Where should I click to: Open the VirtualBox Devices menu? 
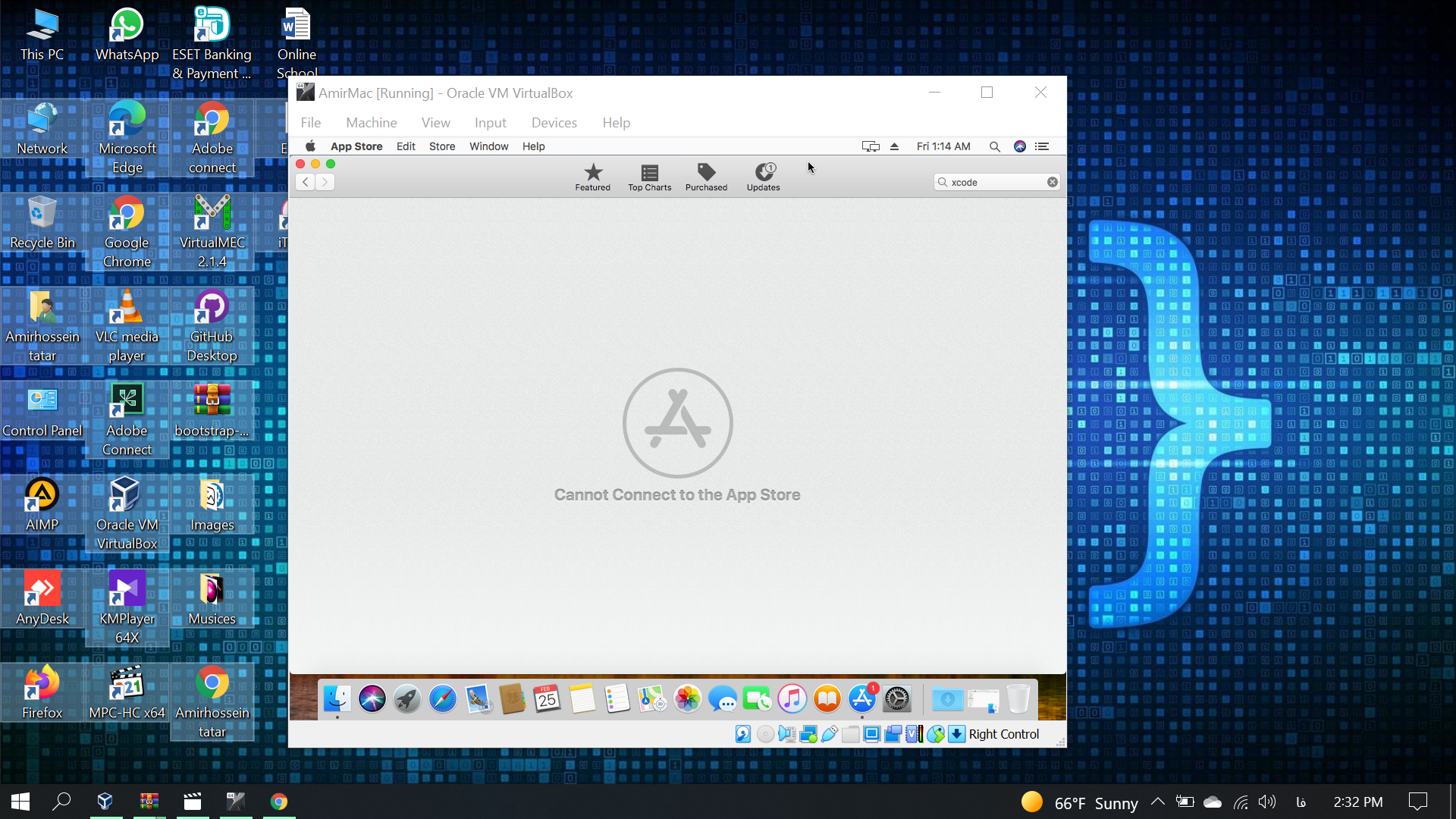(x=554, y=123)
